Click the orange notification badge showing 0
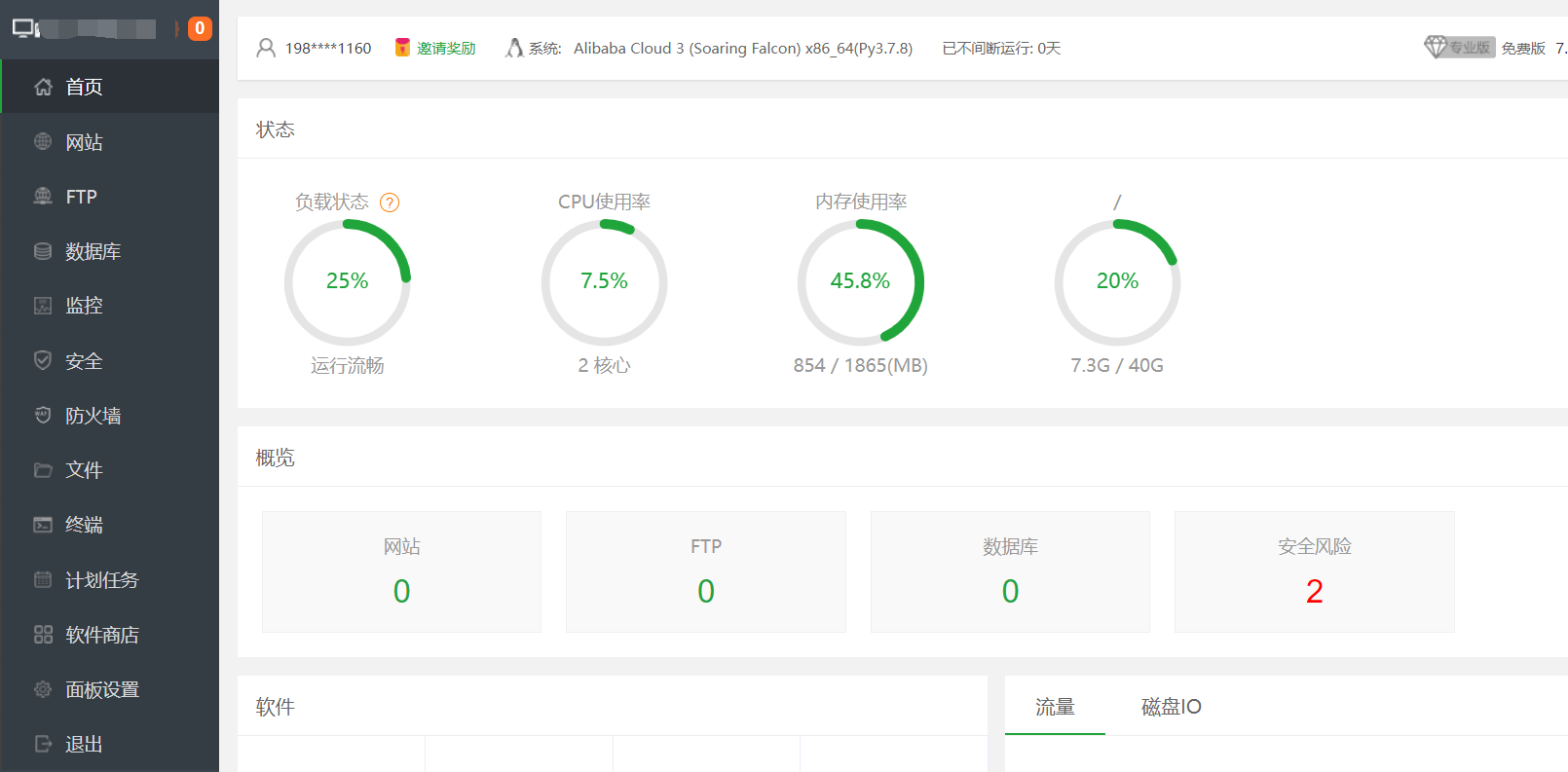 click(200, 28)
